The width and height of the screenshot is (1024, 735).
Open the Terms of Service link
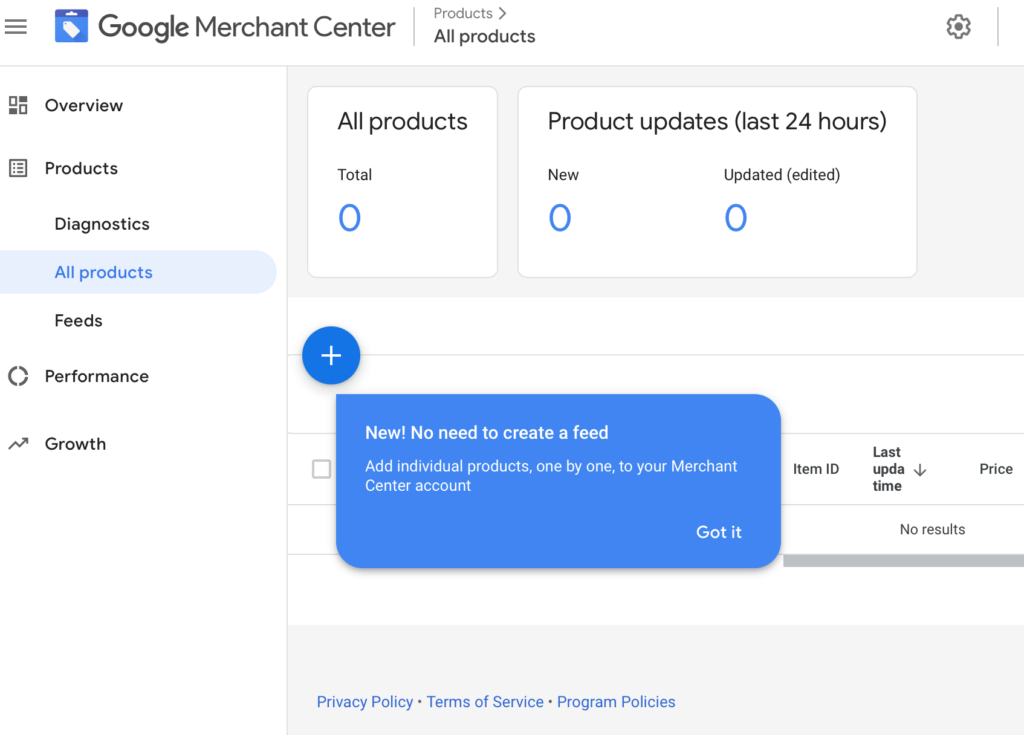pyautogui.click(x=485, y=702)
